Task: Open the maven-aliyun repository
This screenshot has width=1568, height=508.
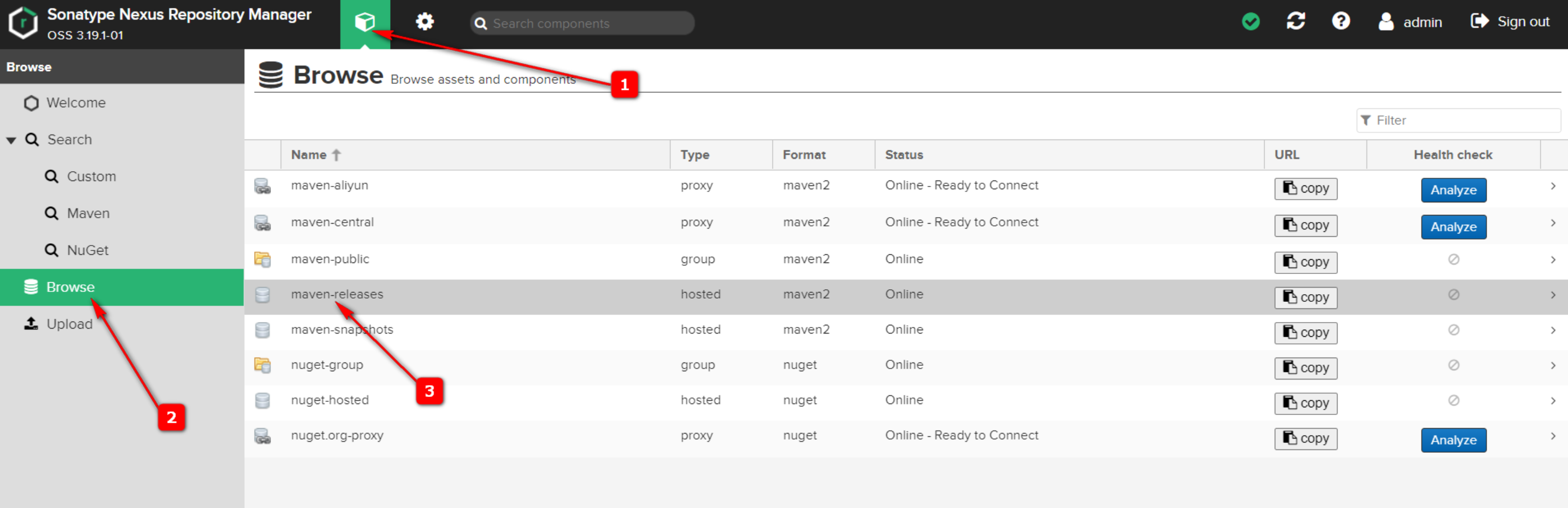Action: click(x=329, y=185)
